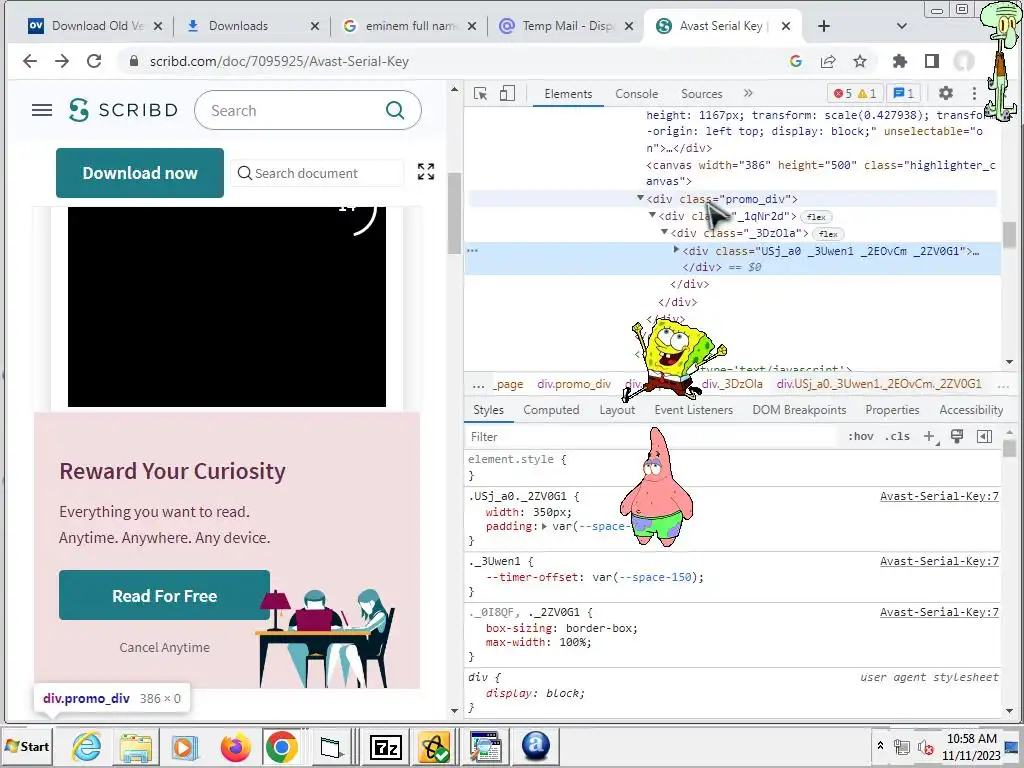Open the Computed styles tab

551,410
